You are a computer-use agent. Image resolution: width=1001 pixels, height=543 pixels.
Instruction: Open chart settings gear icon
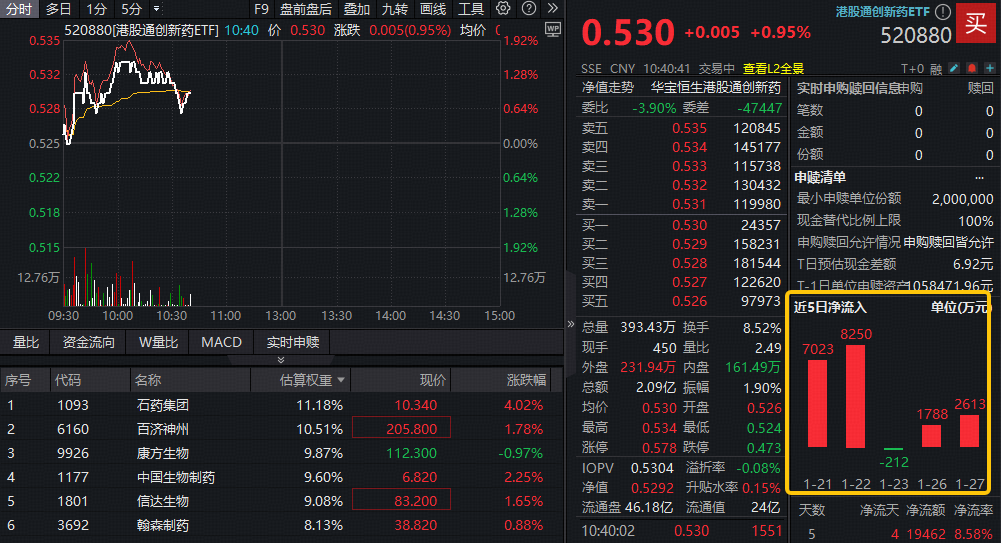coord(503,9)
